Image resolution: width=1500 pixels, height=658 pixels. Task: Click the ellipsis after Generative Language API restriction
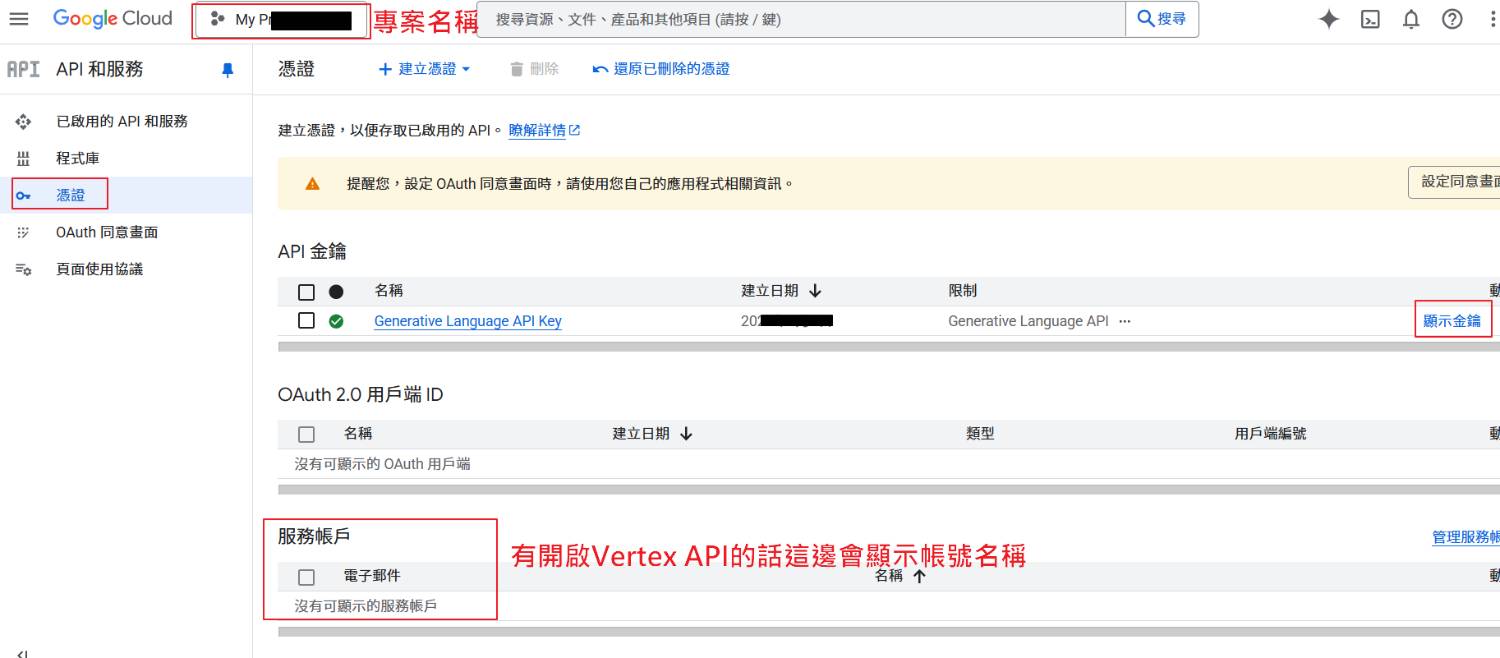pyautogui.click(x=1124, y=321)
